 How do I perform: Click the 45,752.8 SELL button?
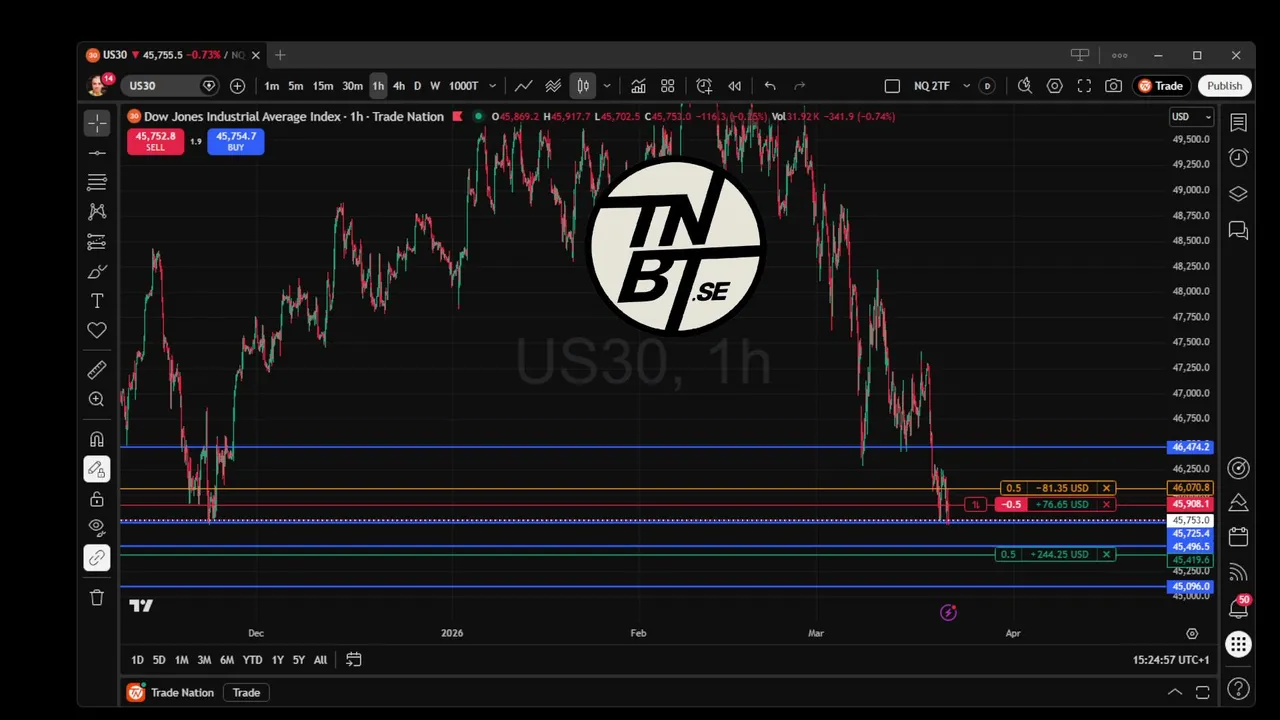click(155, 141)
